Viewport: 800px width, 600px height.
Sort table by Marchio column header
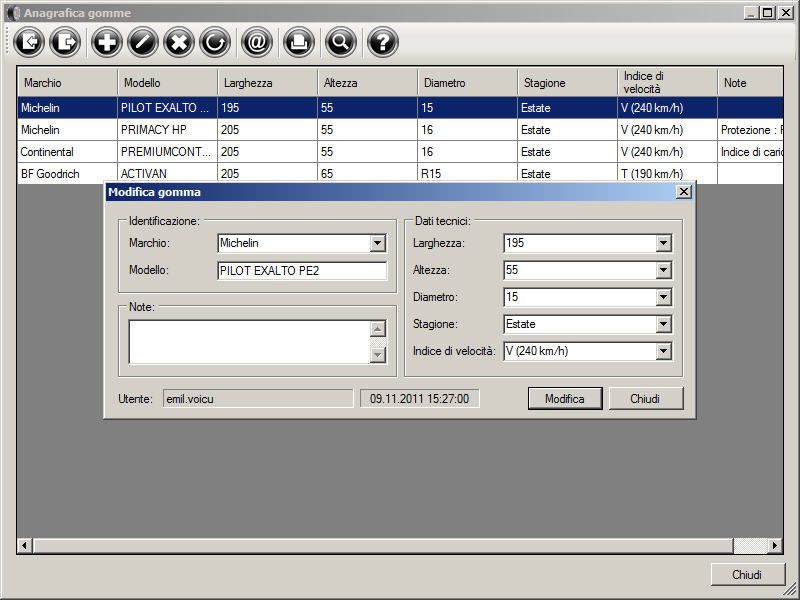(67, 83)
